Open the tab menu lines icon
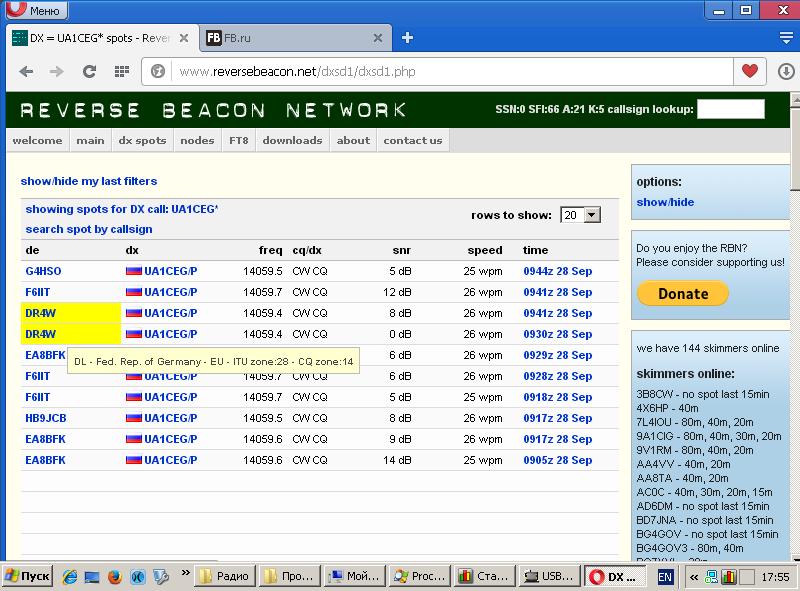The width and height of the screenshot is (800, 591). coord(786,38)
